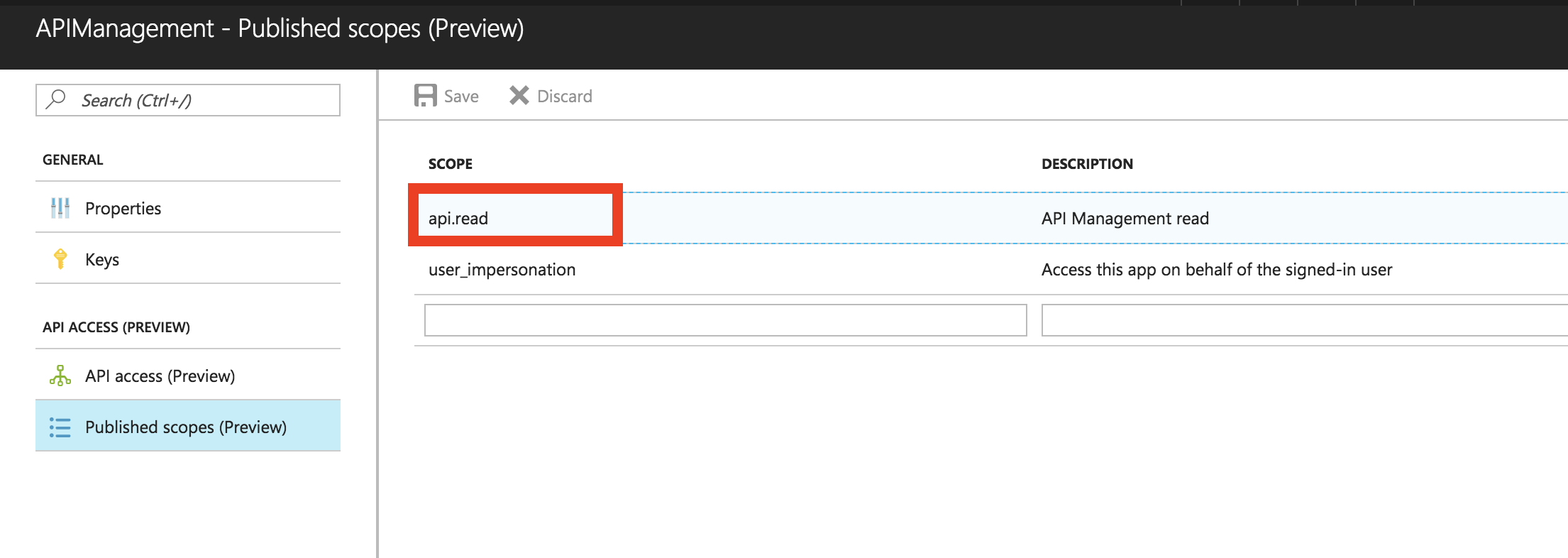Go to API access (Preview)
The height and width of the screenshot is (558, 1568).
click(x=188, y=375)
